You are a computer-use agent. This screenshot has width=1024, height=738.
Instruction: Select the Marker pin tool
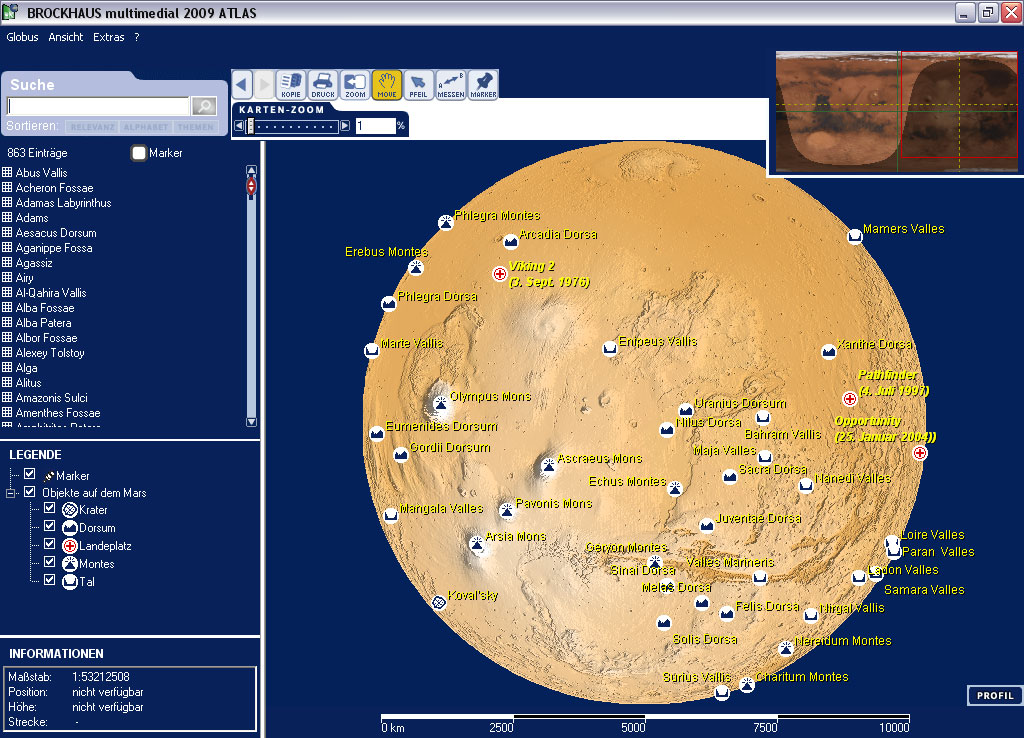483,84
